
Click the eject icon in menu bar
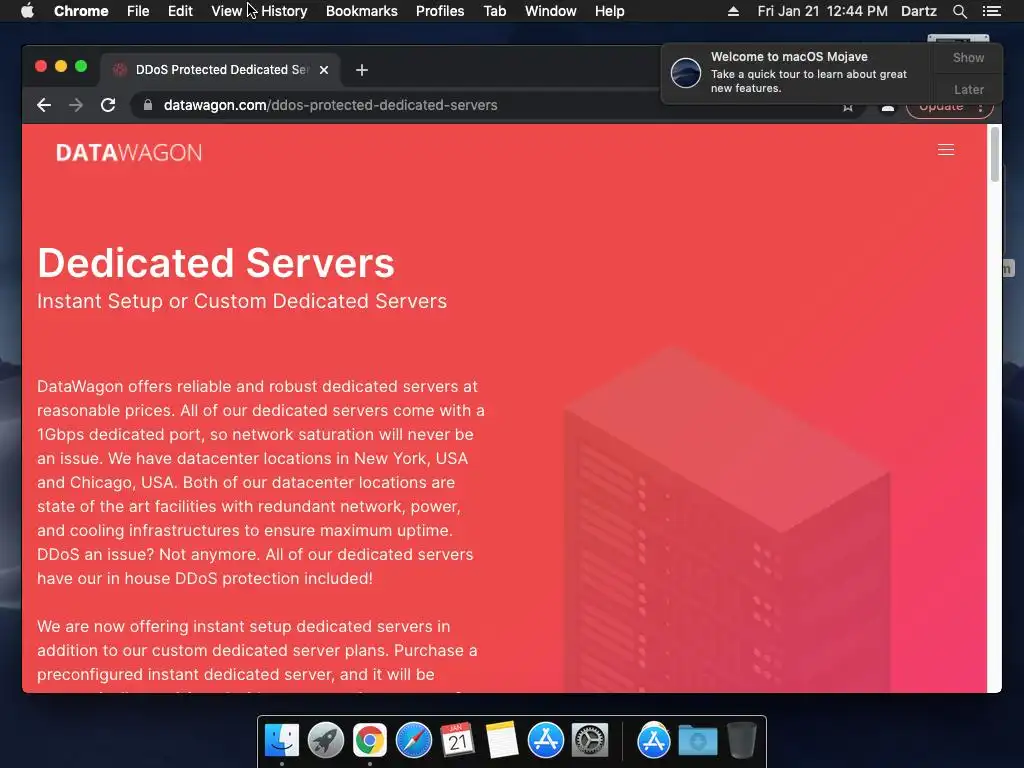click(733, 11)
